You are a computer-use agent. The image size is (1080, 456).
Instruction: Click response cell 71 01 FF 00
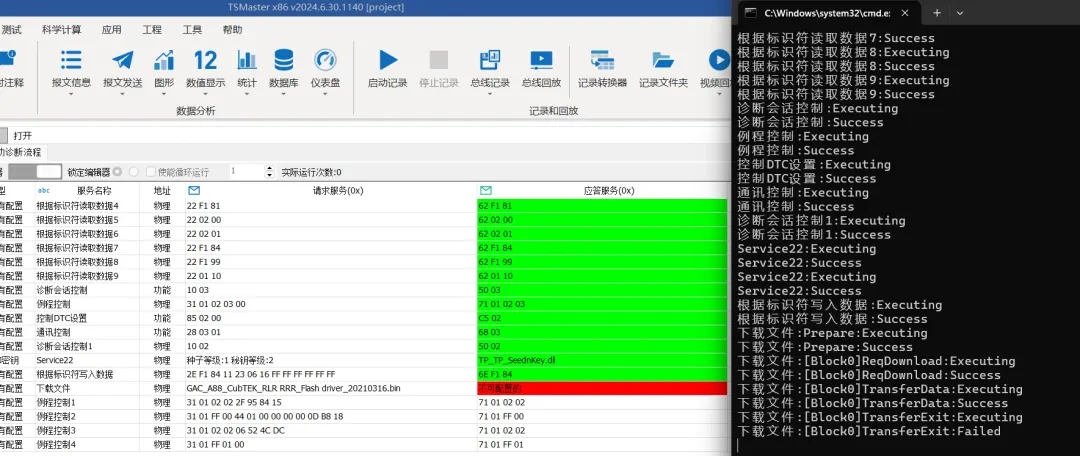point(501,417)
